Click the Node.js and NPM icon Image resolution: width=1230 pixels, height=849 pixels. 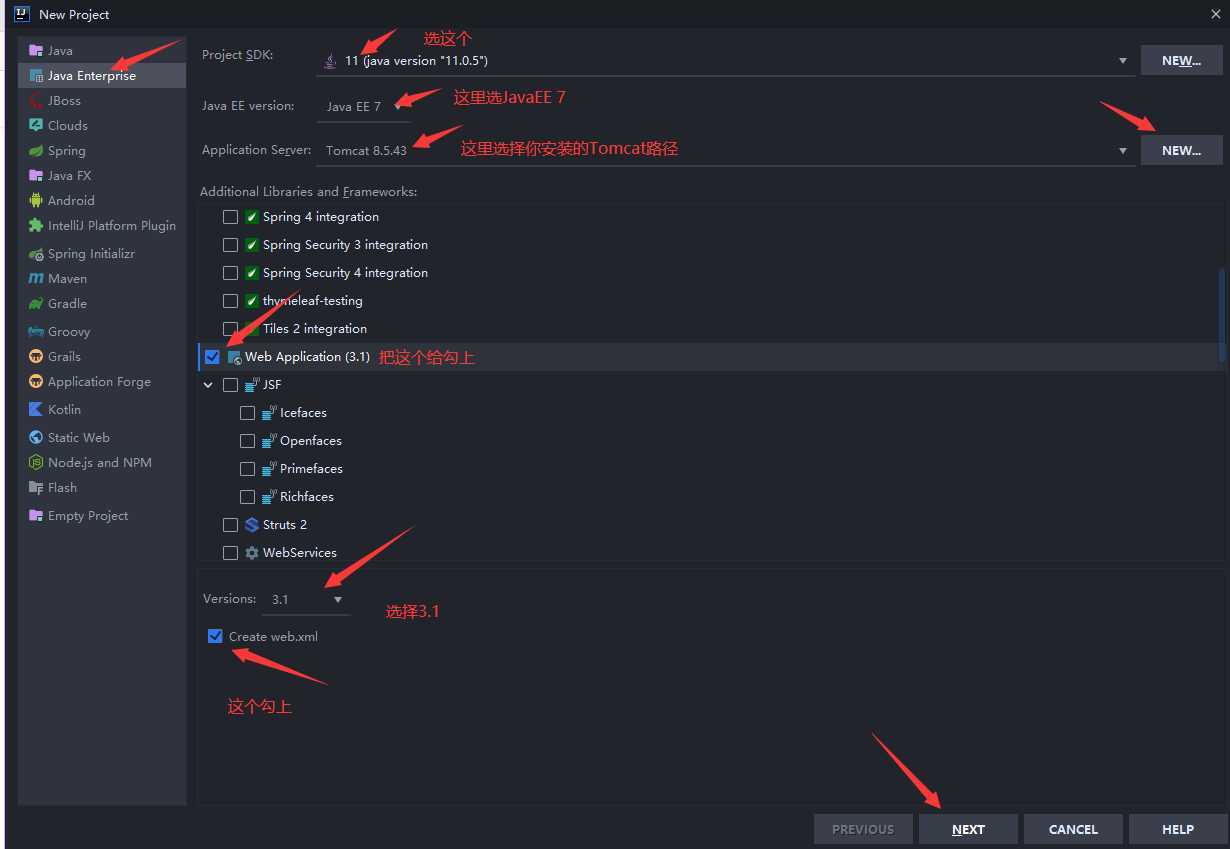tap(36, 462)
